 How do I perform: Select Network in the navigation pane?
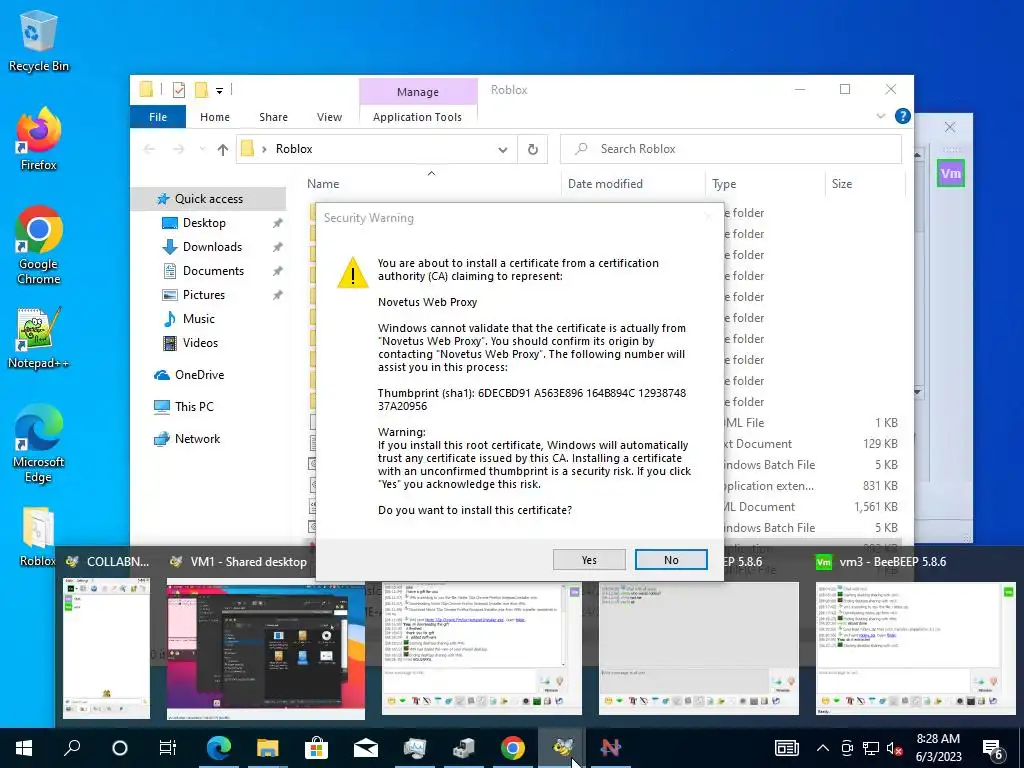pyautogui.click(x=197, y=439)
